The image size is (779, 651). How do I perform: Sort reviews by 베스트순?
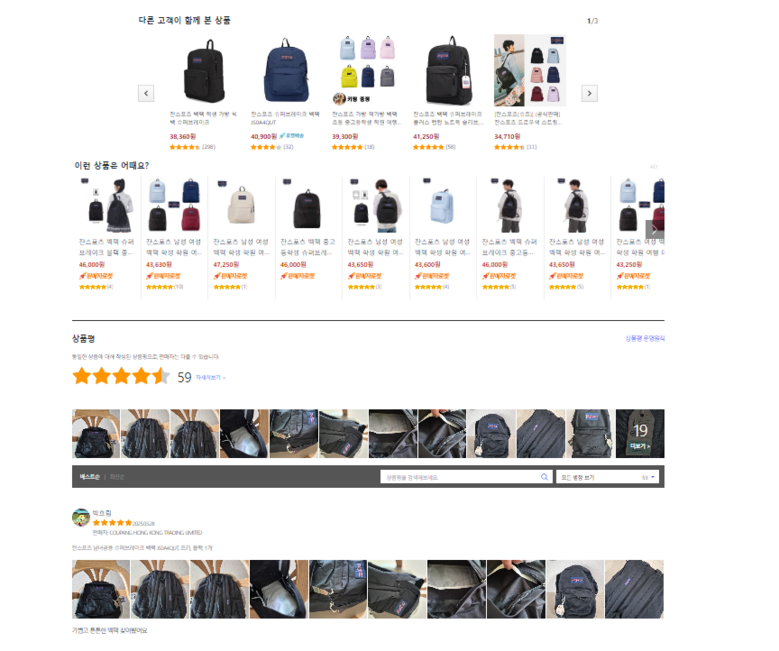tap(89, 477)
